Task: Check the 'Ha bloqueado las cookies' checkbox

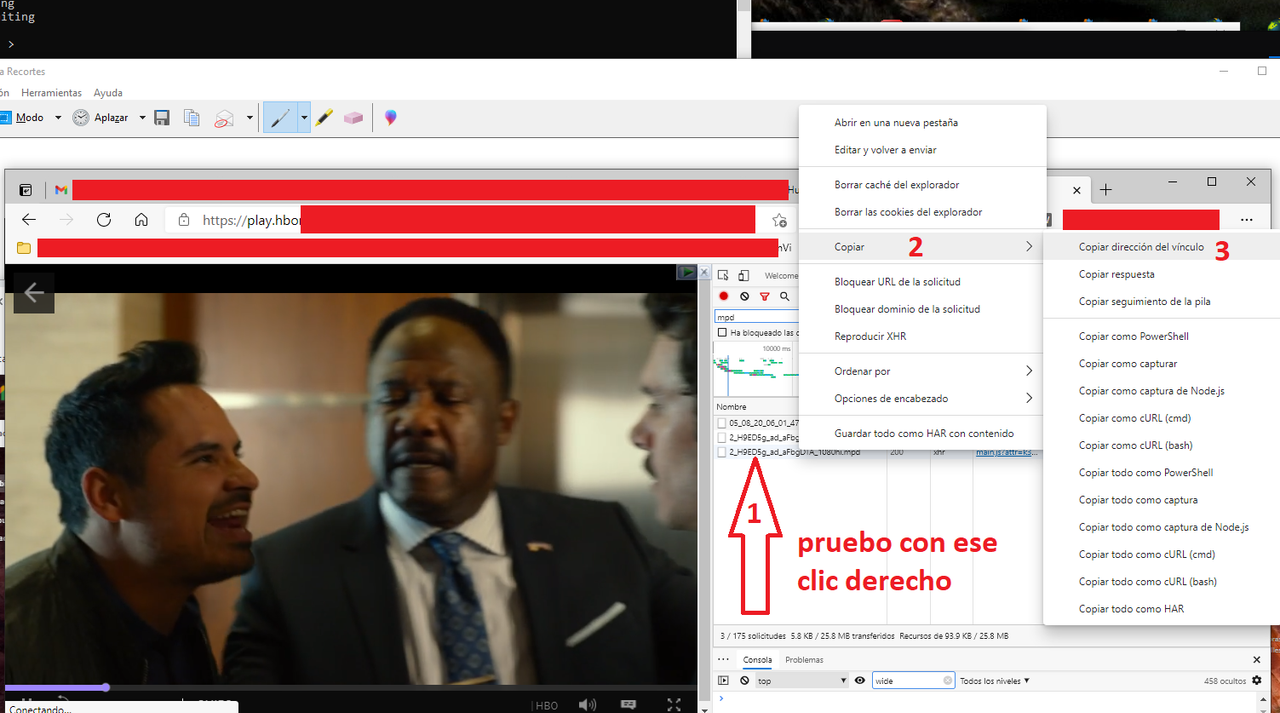Action: pyautogui.click(x=722, y=333)
